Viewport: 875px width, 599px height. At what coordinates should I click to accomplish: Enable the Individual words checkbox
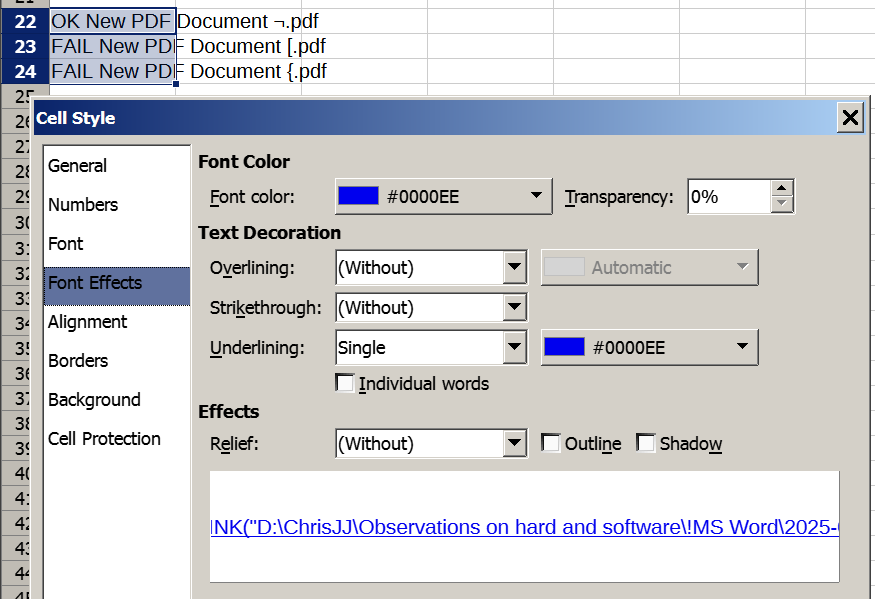(x=345, y=384)
